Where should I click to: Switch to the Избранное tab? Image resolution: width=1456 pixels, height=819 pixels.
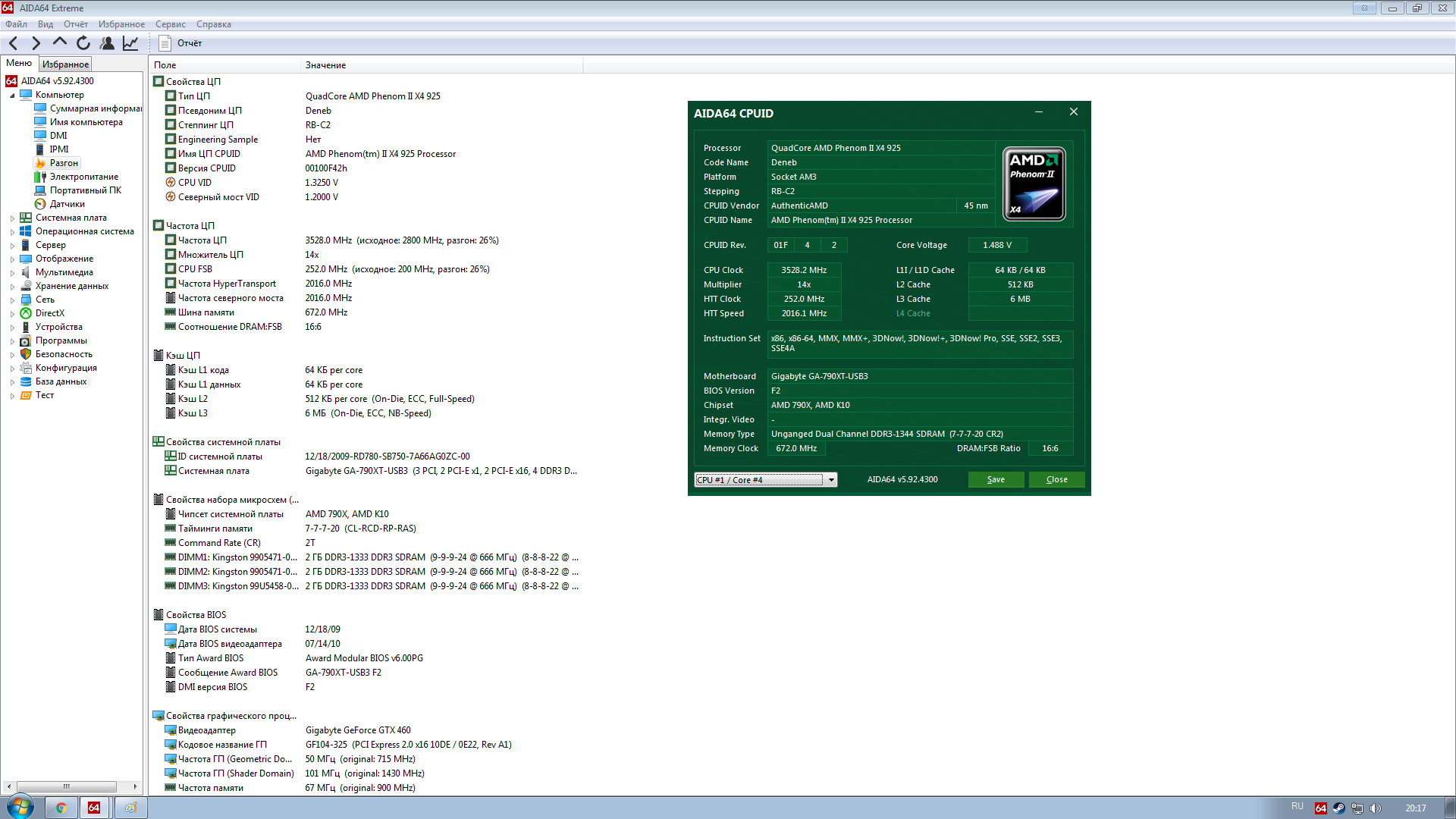pyautogui.click(x=65, y=64)
